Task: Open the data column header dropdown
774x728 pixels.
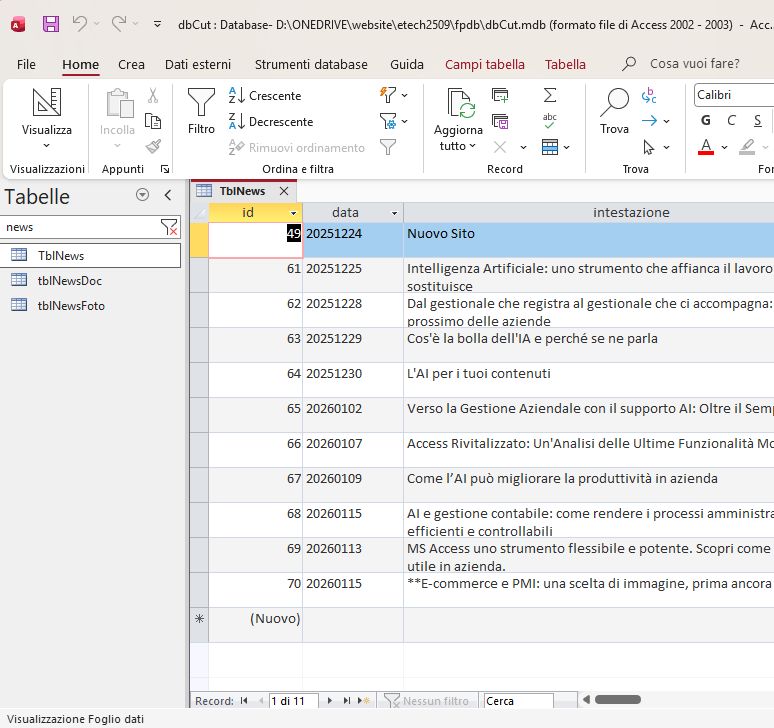Action: pos(394,213)
